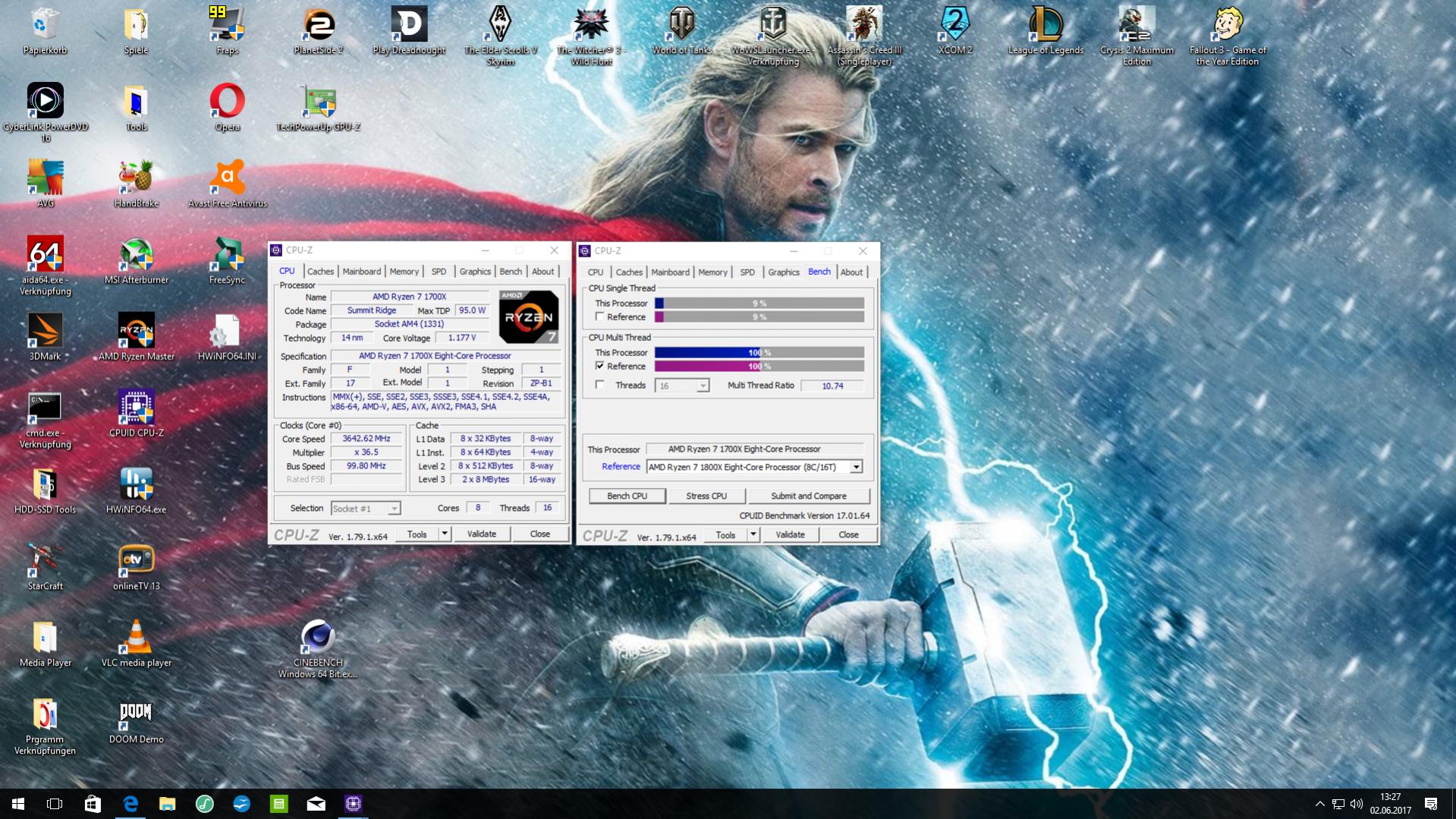Launch the DOOM Demo shortcut
The height and width of the screenshot is (819, 1456).
(x=137, y=721)
